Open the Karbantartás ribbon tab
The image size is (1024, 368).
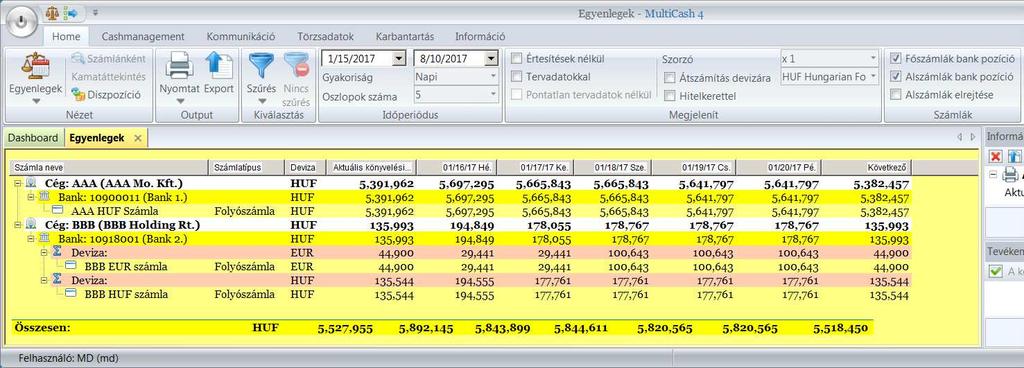[405, 37]
